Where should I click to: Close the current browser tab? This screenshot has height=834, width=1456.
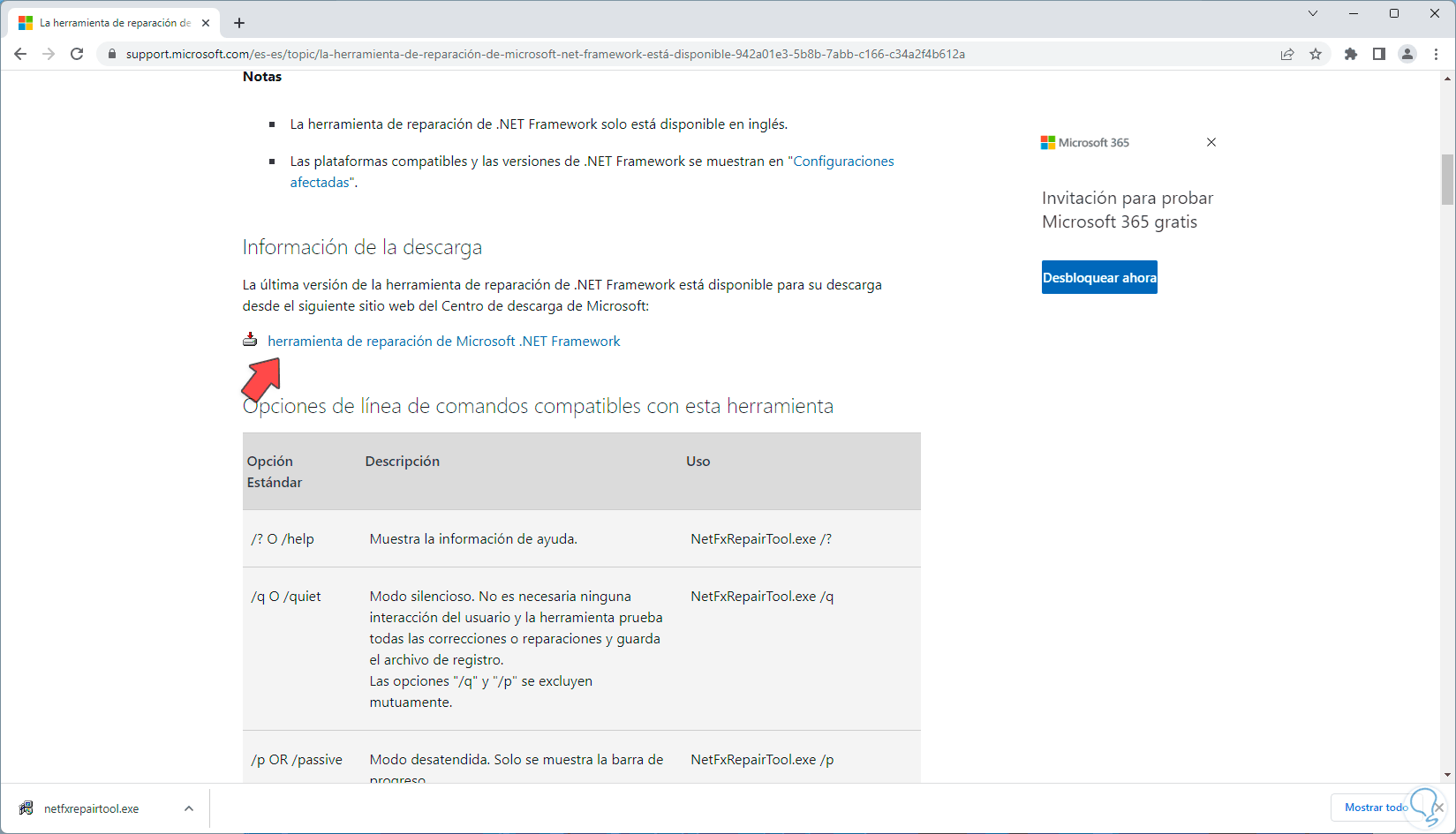point(206,23)
